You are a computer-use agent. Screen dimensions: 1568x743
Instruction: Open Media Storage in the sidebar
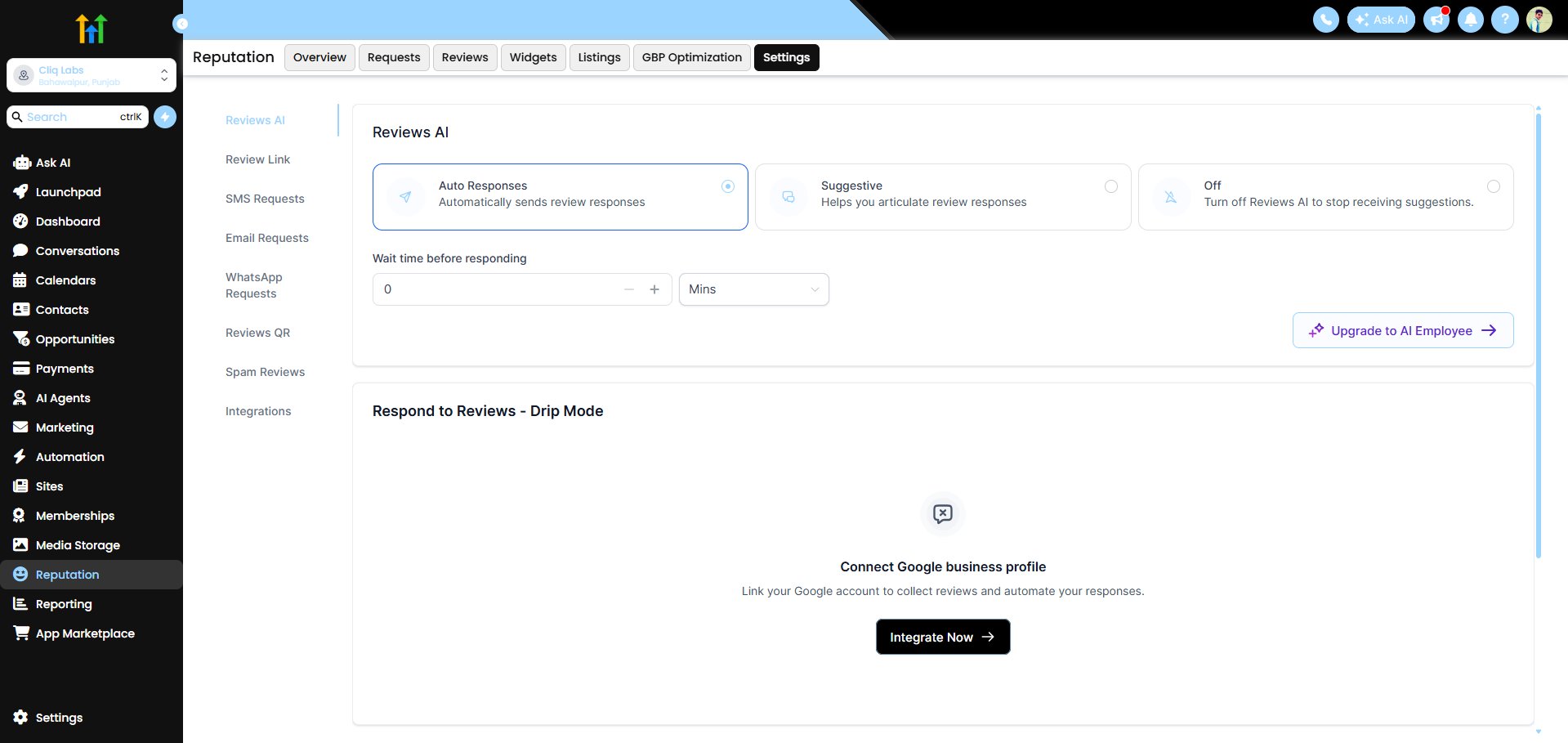coord(92,545)
